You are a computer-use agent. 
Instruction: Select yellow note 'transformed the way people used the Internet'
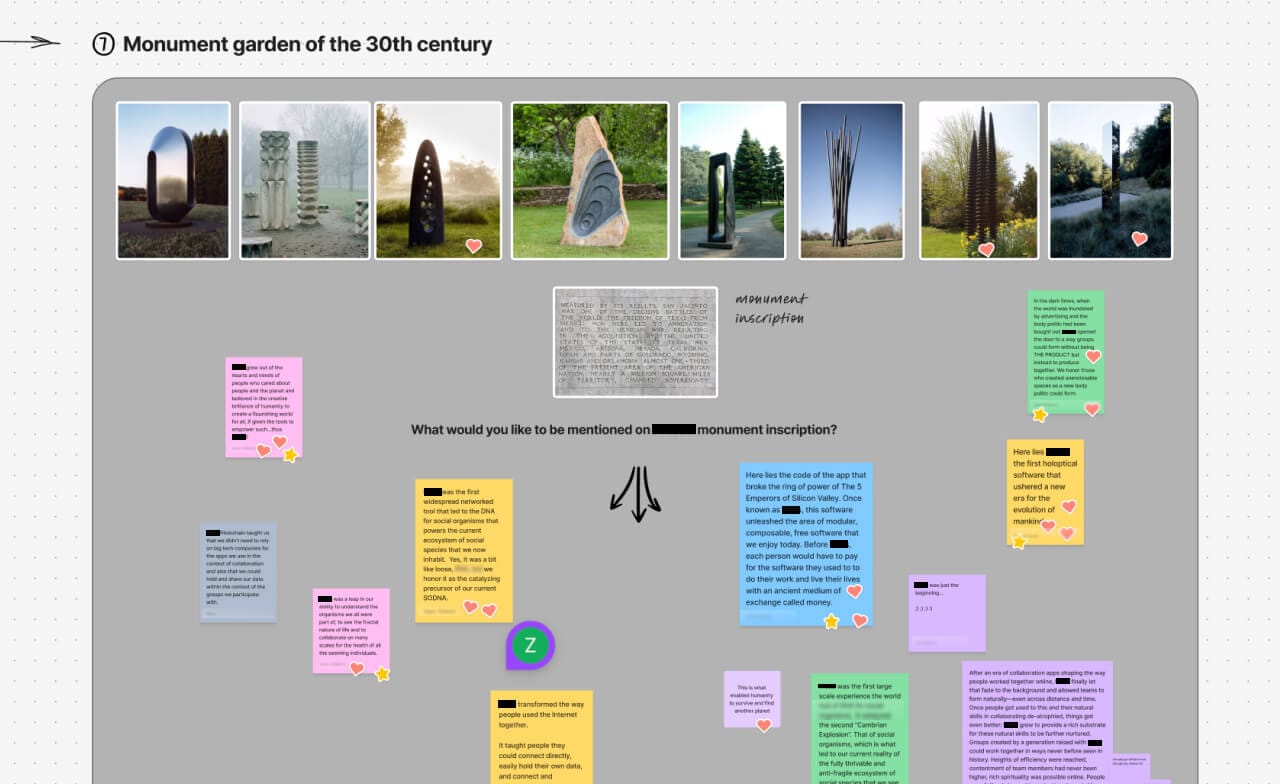[x=541, y=737]
